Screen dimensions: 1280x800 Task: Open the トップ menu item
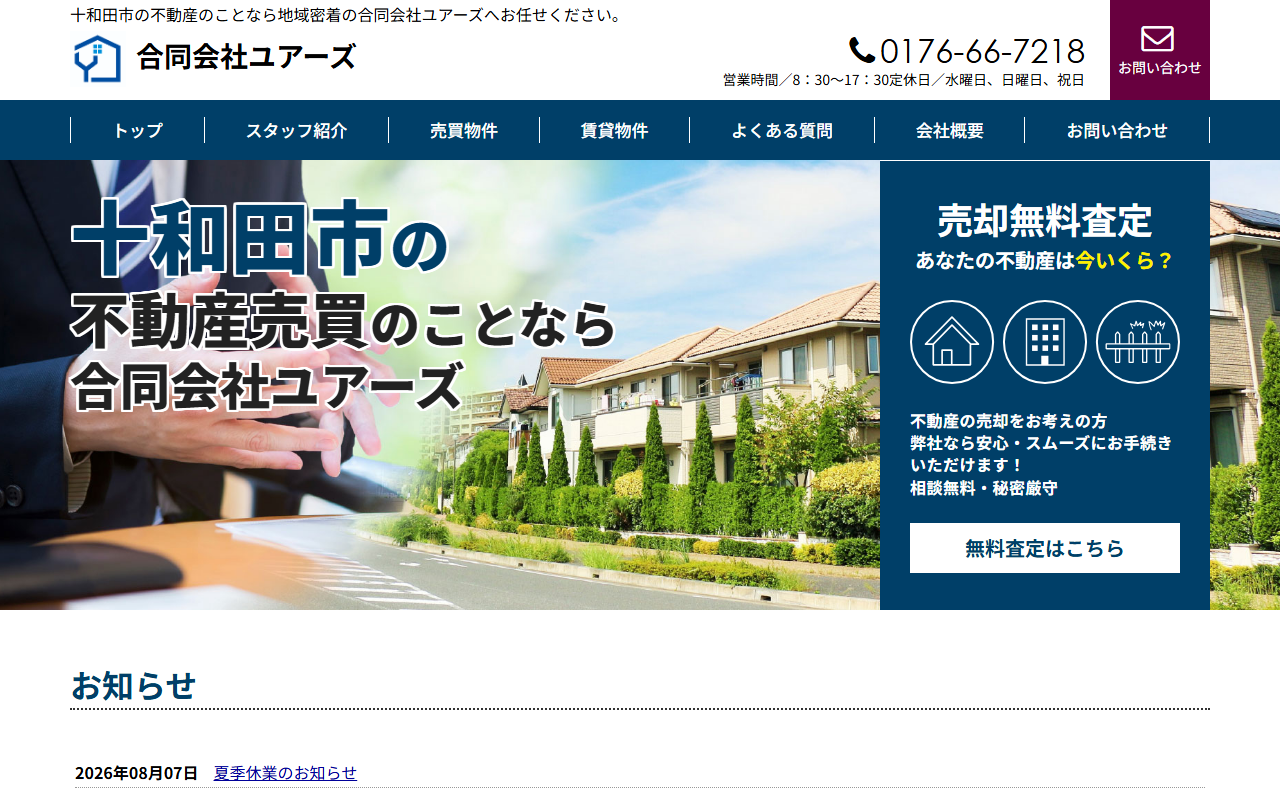138,130
